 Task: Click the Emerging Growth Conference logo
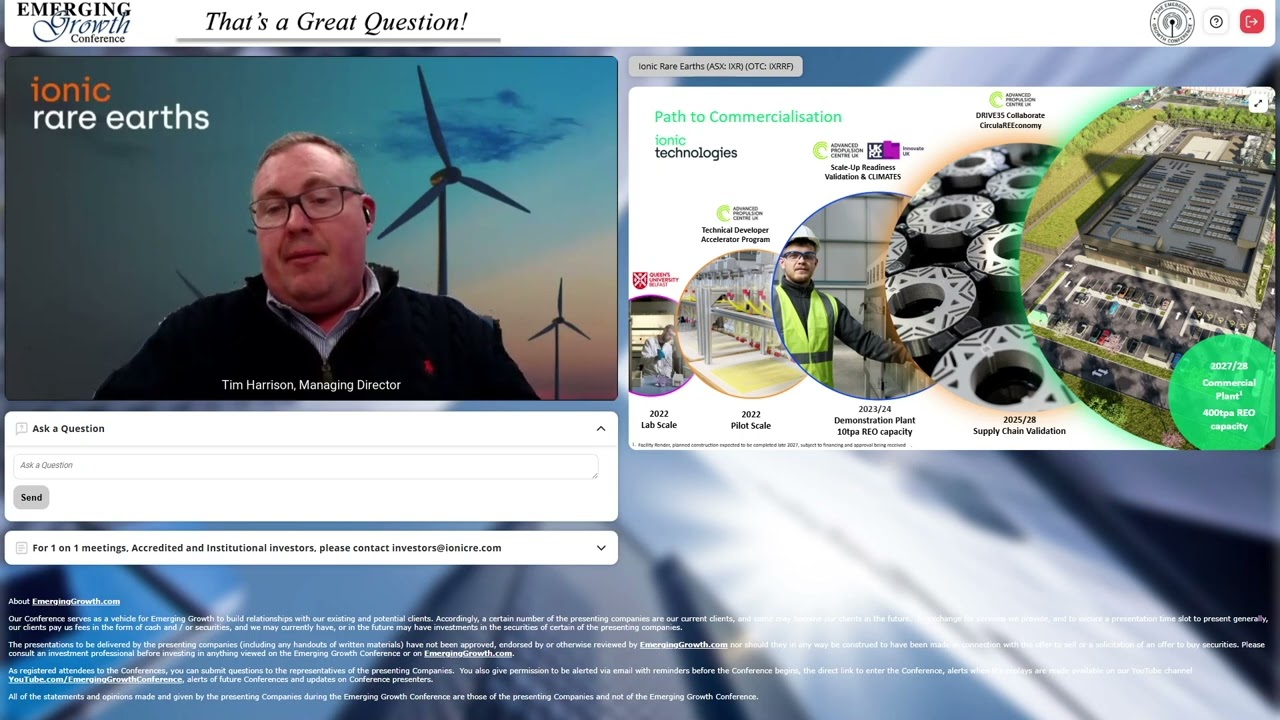pos(74,22)
